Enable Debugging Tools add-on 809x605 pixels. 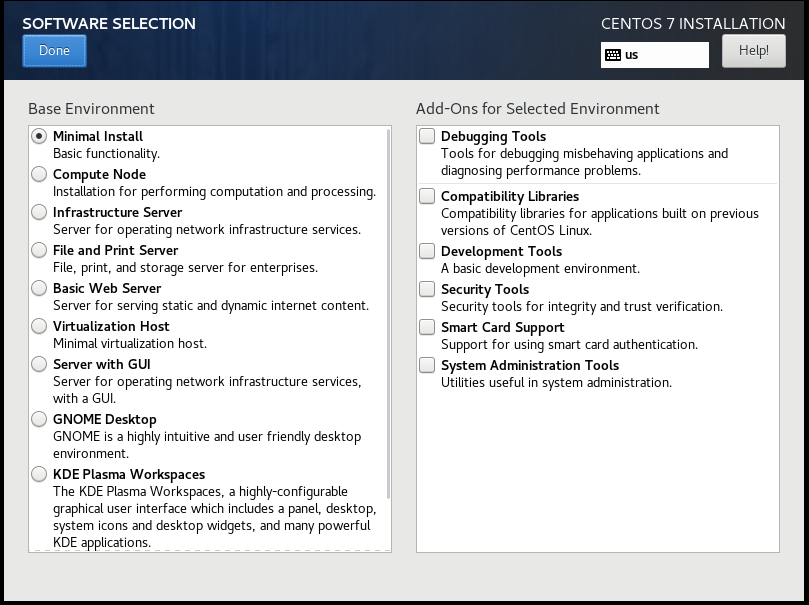coord(427,136)
